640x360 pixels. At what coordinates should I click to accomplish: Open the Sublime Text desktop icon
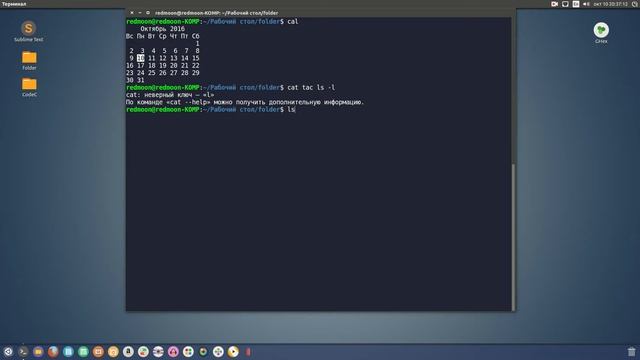pos(29,31)
